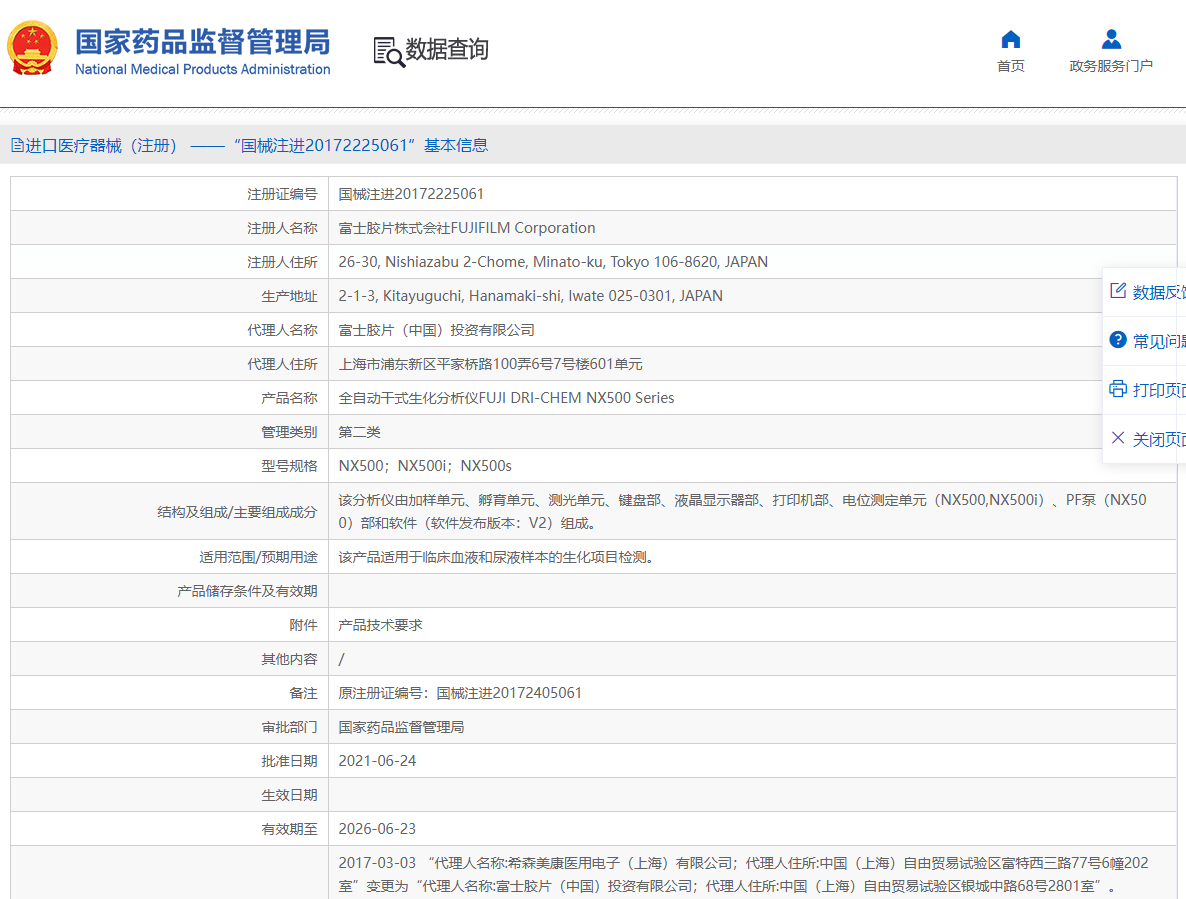Image resolution: width=1186 pixels, height=899 pixels.
Task: Click structure description starting 该分析仪由加样单元
Action: 742,511
